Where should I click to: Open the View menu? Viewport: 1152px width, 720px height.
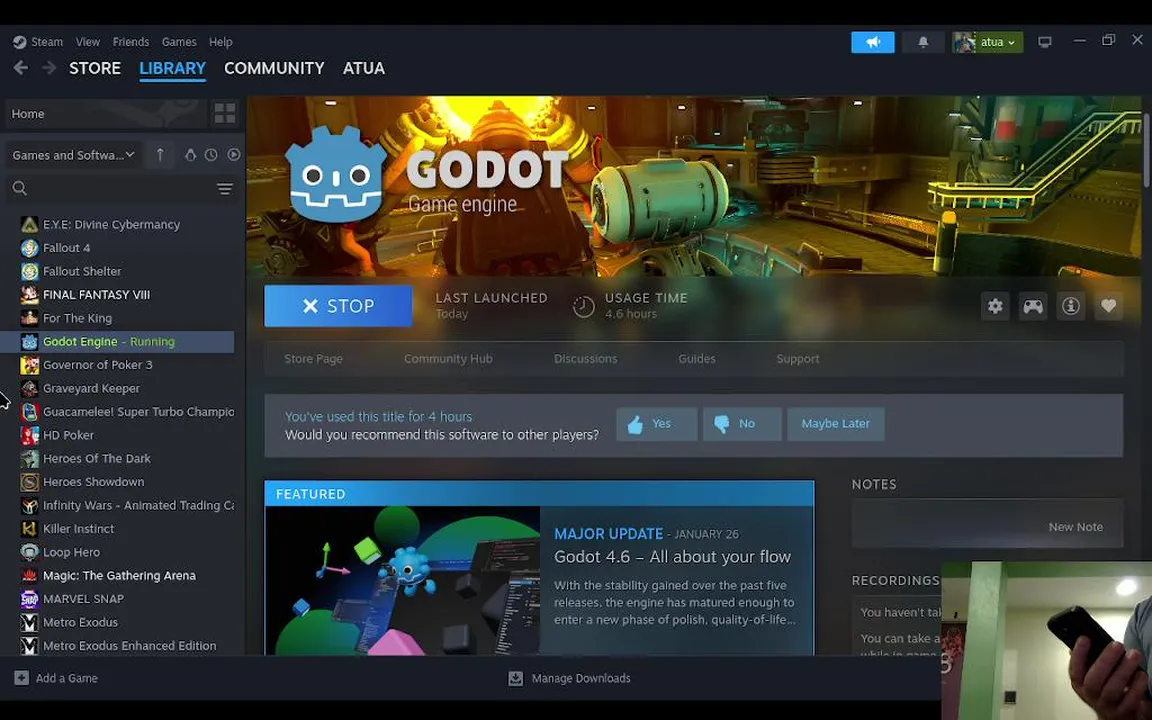pyautogui.click(x=87, y=42)
